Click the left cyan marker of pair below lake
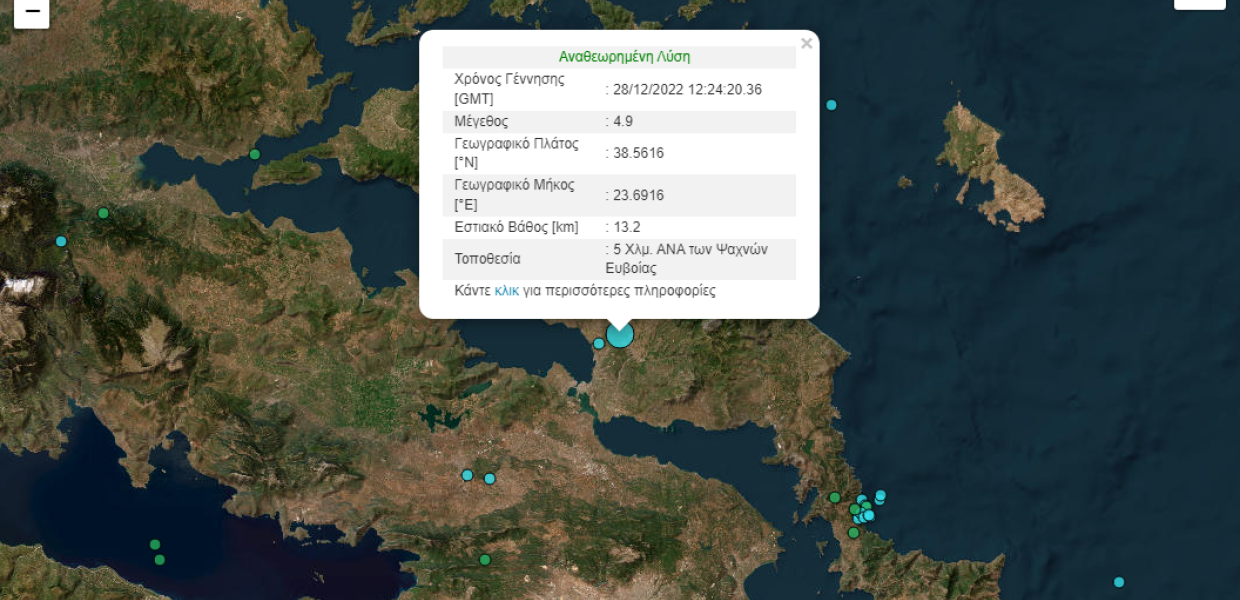1240x600 pixels. (467, 475)
